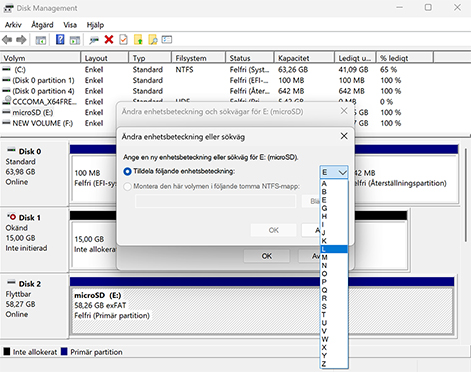Collapse the drive letter combo box showing E
471x372 pixels.
pyautogui.click(x=334, y=172)
